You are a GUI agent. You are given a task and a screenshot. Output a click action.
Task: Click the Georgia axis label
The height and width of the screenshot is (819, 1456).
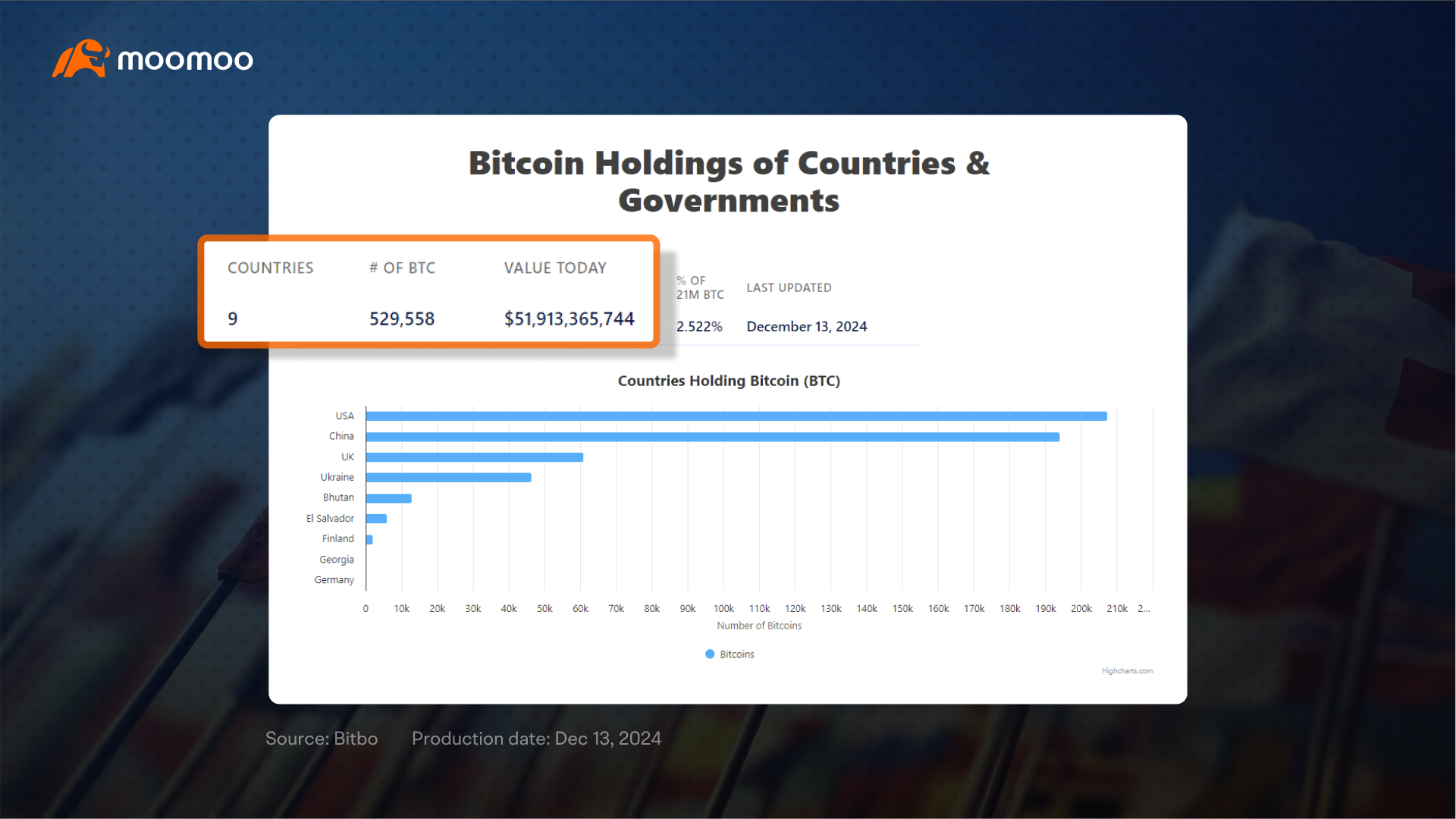(x=337, y=560)
